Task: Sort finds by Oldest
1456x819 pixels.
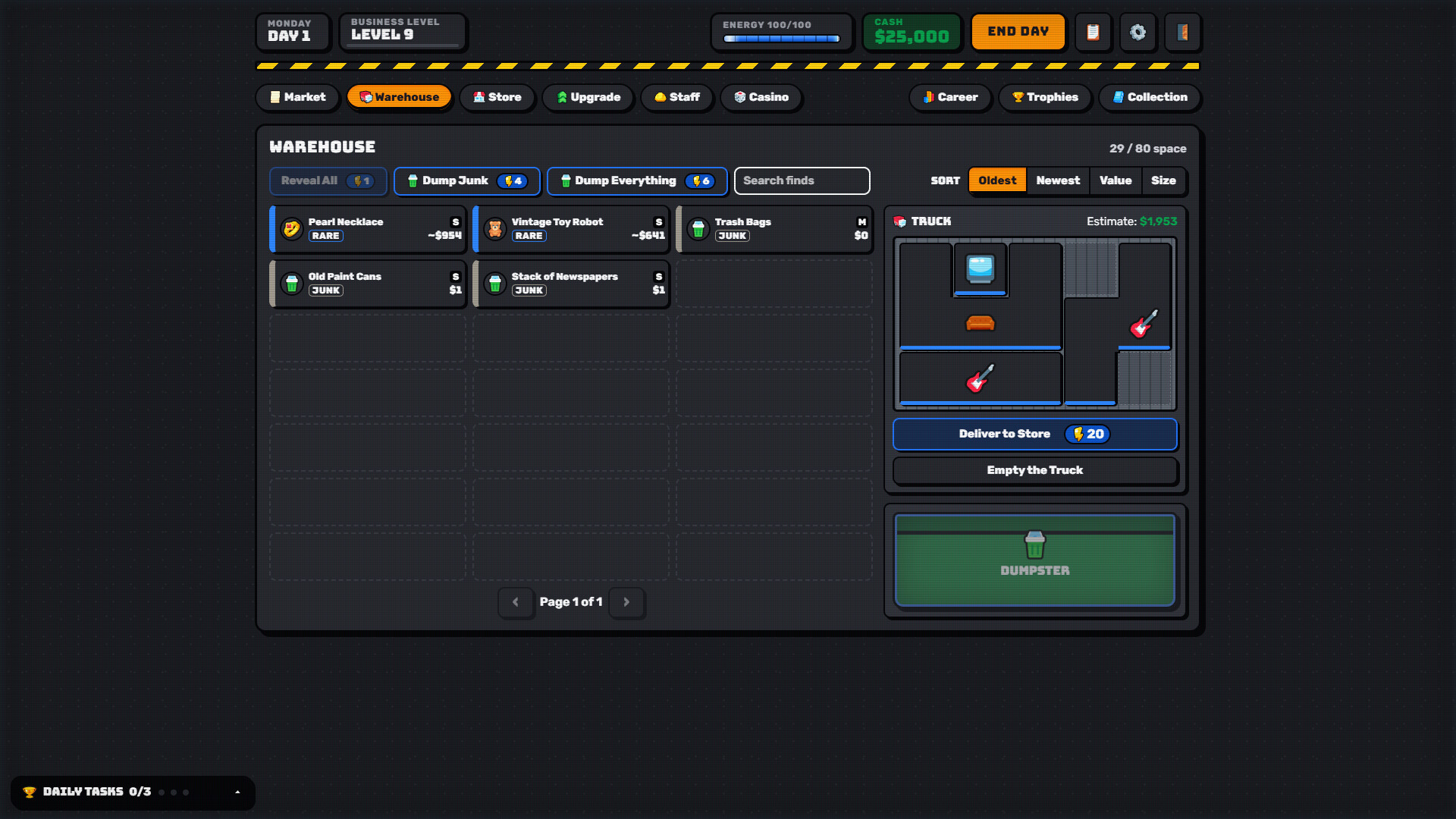Action: pyautogui.click(x=997, y=180)
